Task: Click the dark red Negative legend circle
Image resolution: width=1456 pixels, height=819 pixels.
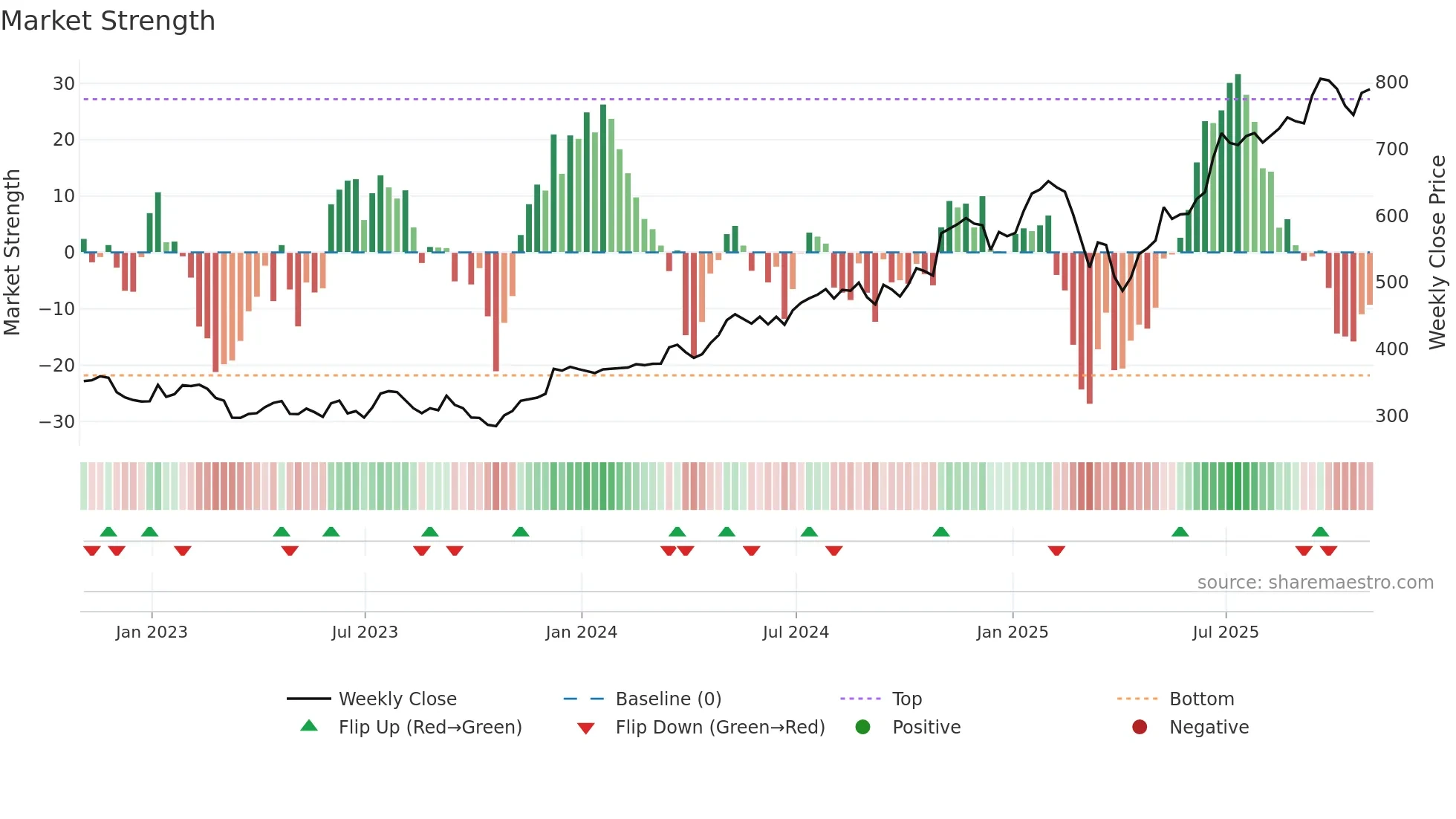Action: pos(1140,727)
